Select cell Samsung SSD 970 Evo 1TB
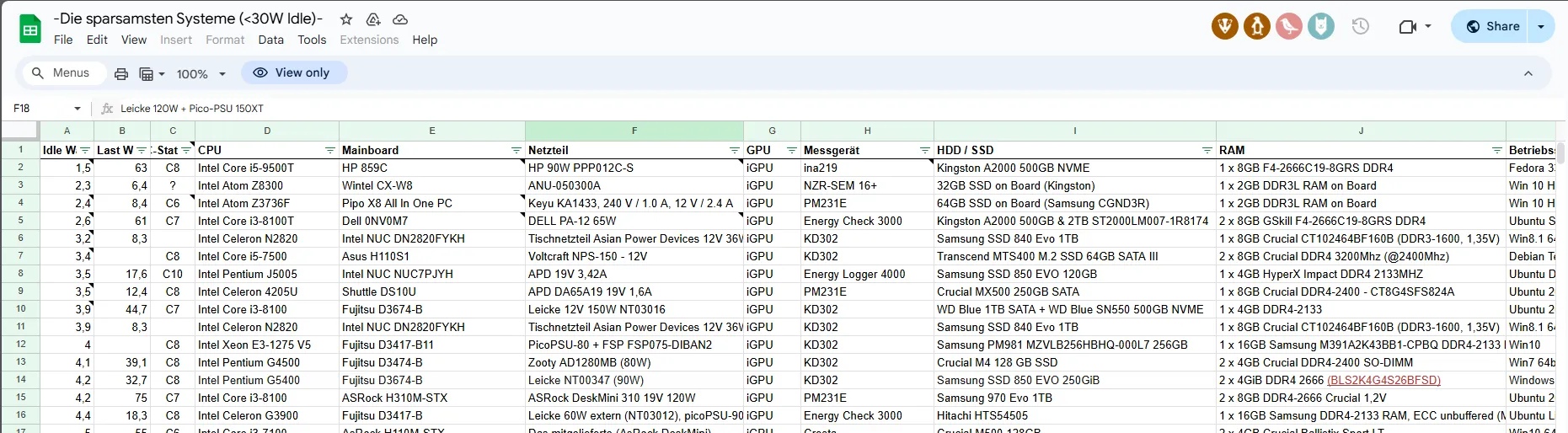 1075,398
